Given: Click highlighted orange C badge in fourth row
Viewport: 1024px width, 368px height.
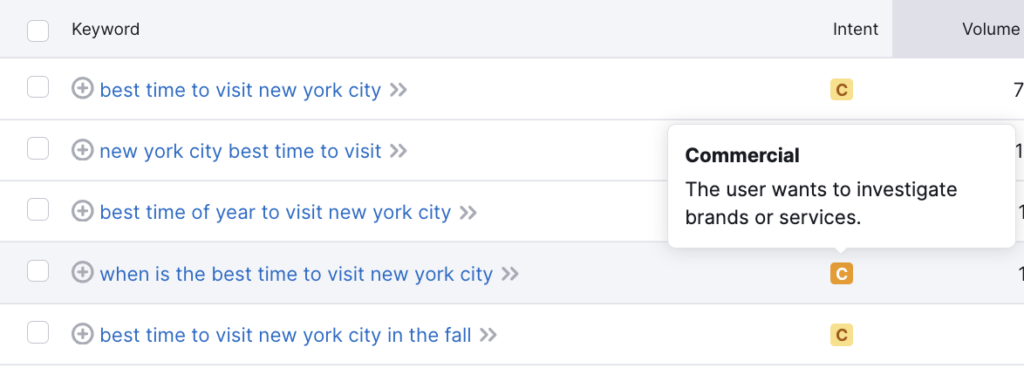Looking at the screenshot, I should click(841, 273).
